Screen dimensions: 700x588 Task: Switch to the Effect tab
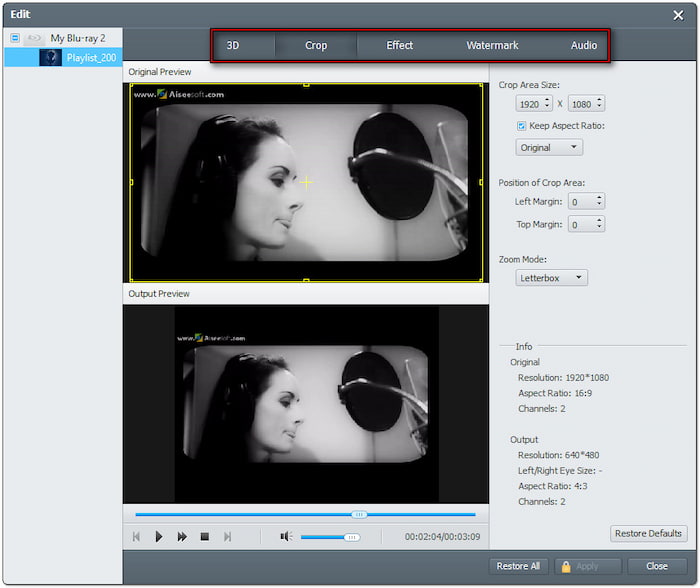pyautogui.click(x=399, y=46)
